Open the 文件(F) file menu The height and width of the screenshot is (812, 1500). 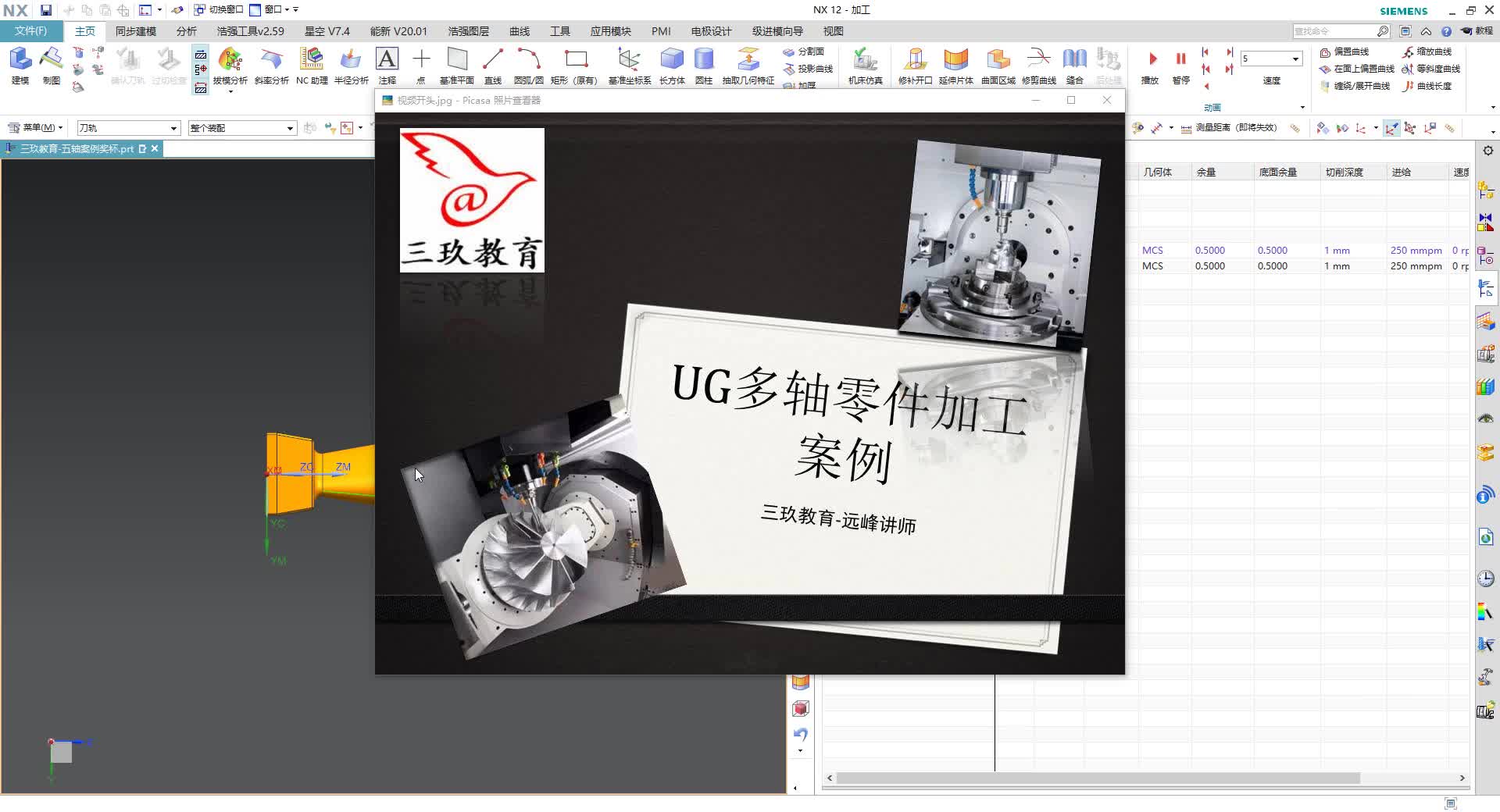tap(31, 31)
